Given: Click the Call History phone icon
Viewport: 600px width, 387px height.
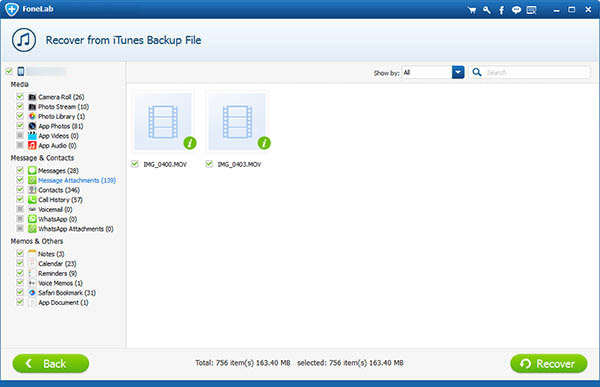Looking at the screenshot, I should click(32, 199).
